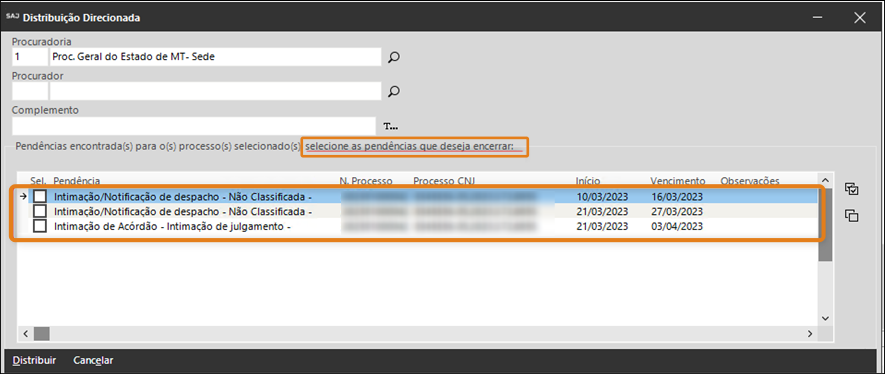Click the Cancelar button
This screenshot has height=374, width=885.
tap(93, 360)
